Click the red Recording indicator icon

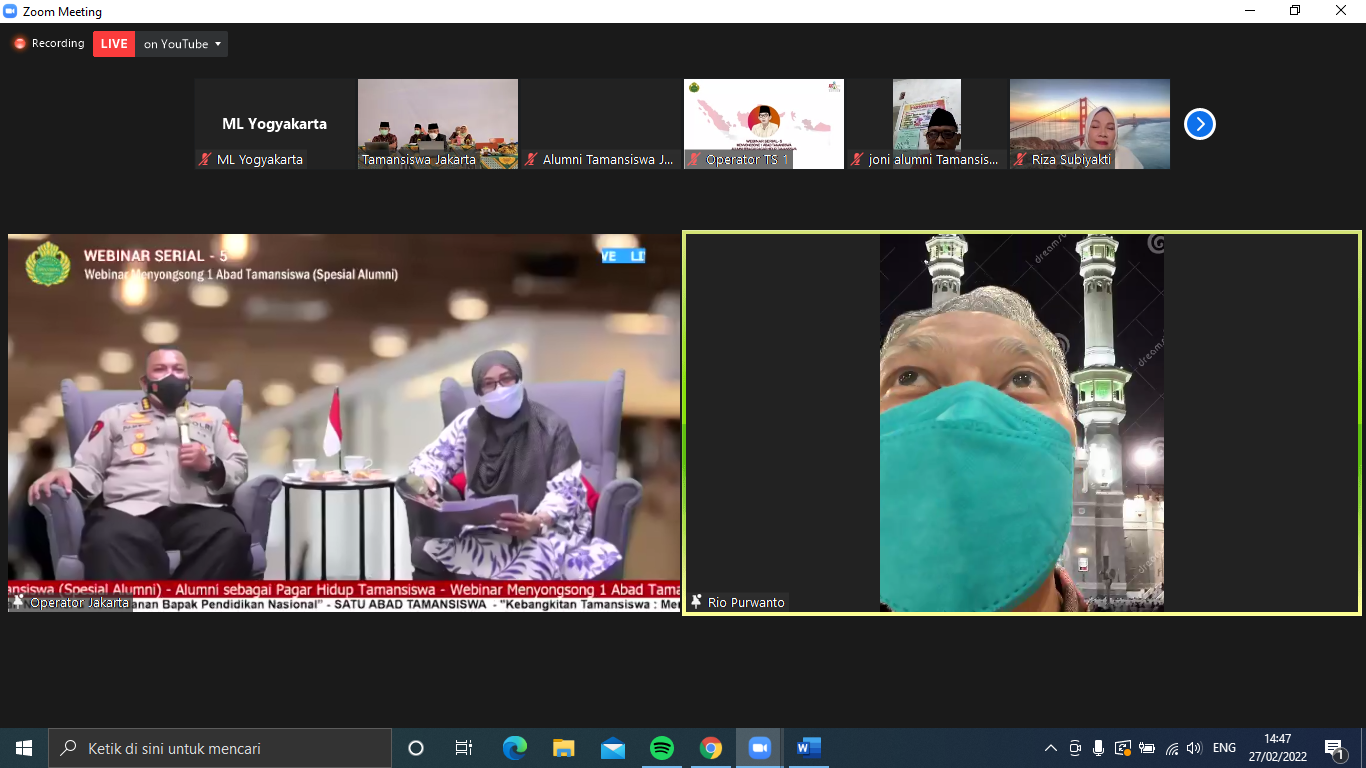19,44
